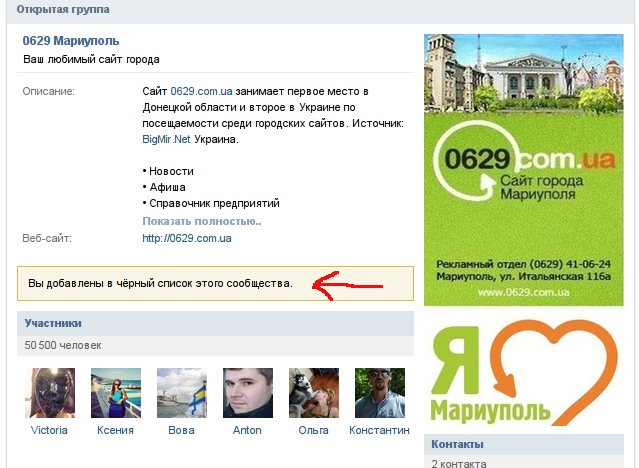639x468 pixels.
Task: Open Anton's avatar thumbnail
Action: 248,393
